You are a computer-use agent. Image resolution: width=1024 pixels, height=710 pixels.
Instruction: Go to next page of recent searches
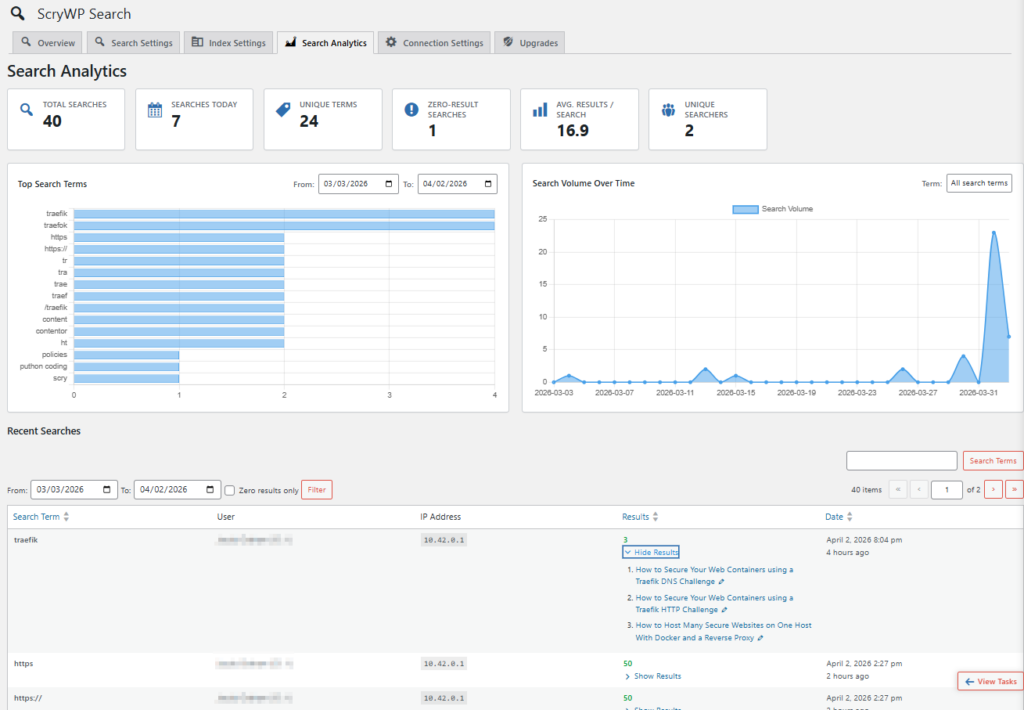pos(993,489)
